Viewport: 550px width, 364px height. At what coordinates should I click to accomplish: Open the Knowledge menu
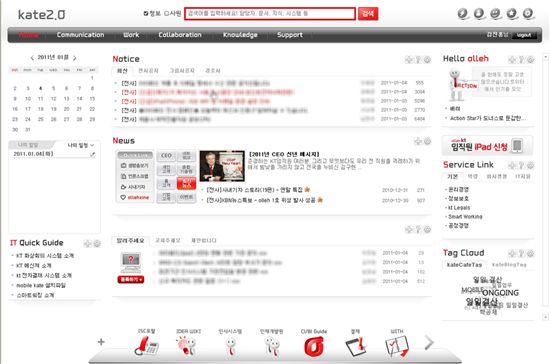coord(240,35)
